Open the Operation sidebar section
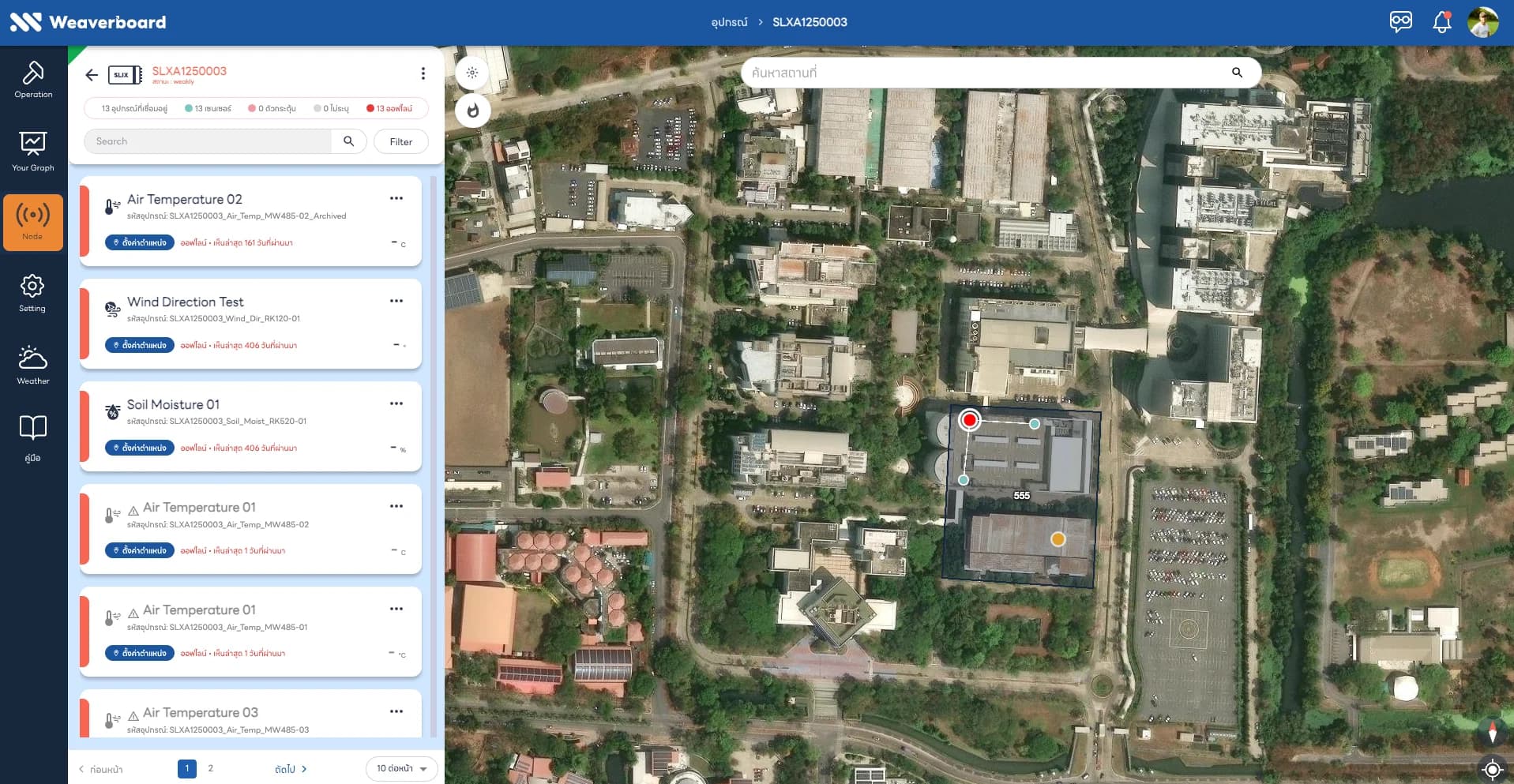The height and width of the screenshot is (784, 1514). [33, 80]
